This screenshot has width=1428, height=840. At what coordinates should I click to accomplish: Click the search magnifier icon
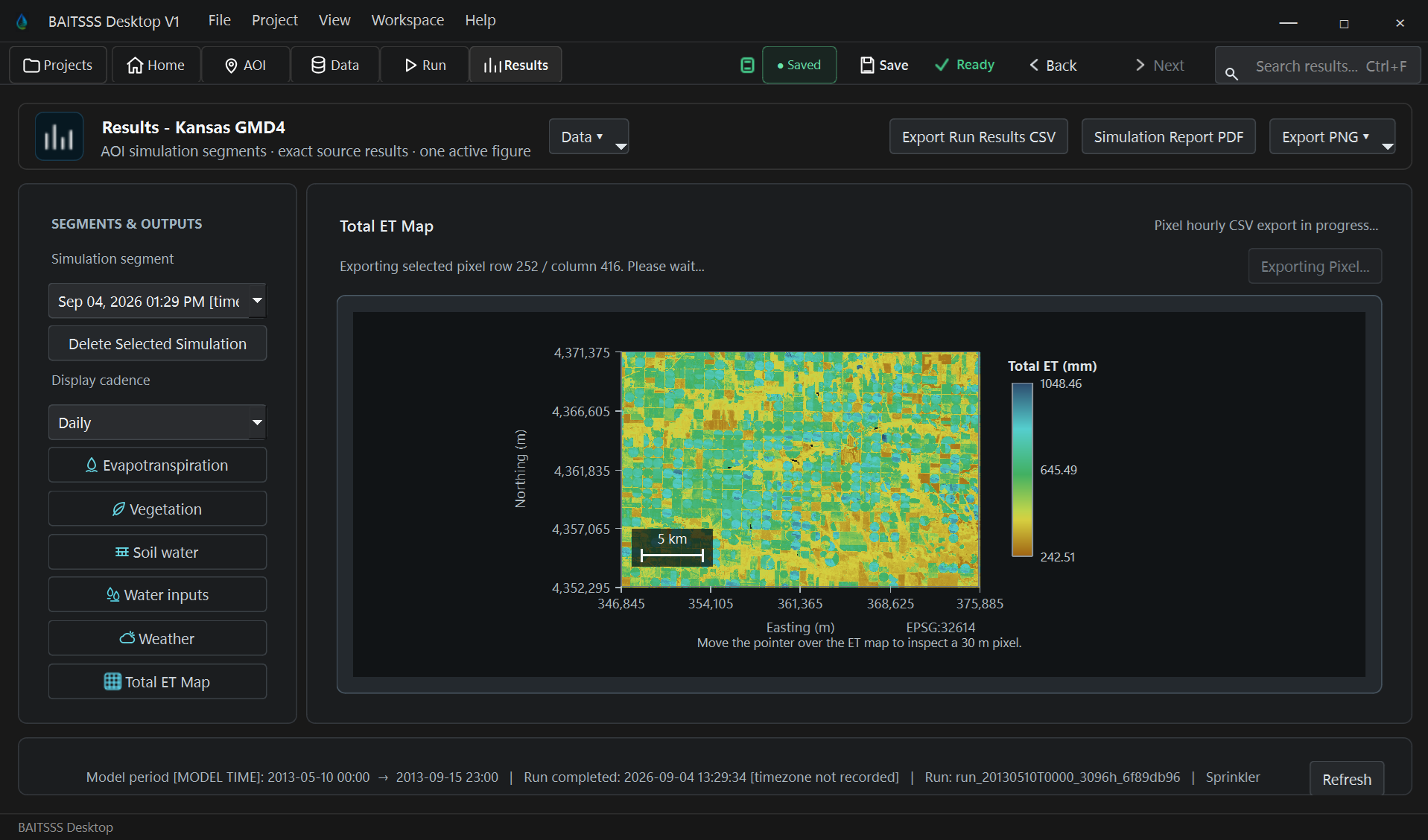point(1231,73)
